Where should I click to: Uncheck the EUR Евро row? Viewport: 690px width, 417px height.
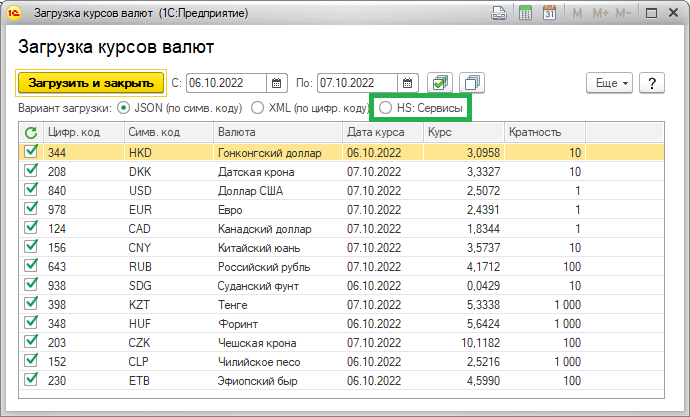click(31, 208)
